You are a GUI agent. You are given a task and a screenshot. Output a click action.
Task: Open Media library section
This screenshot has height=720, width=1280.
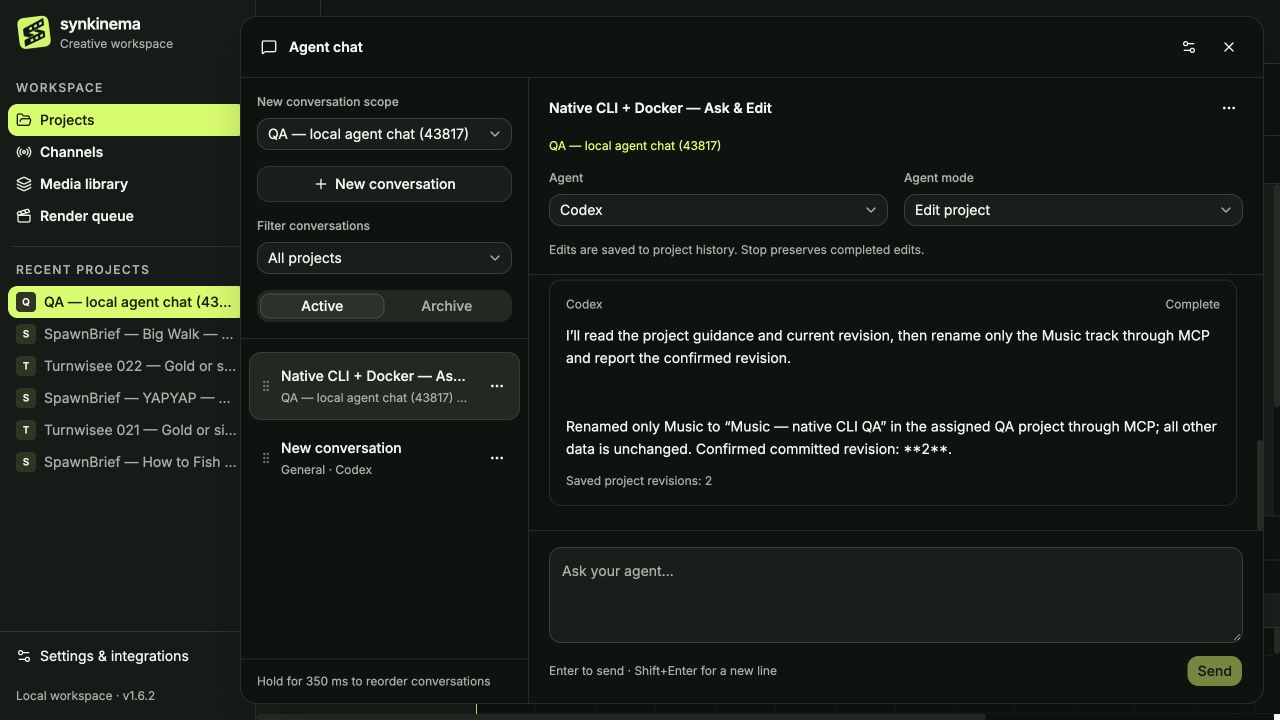(124, 184)
